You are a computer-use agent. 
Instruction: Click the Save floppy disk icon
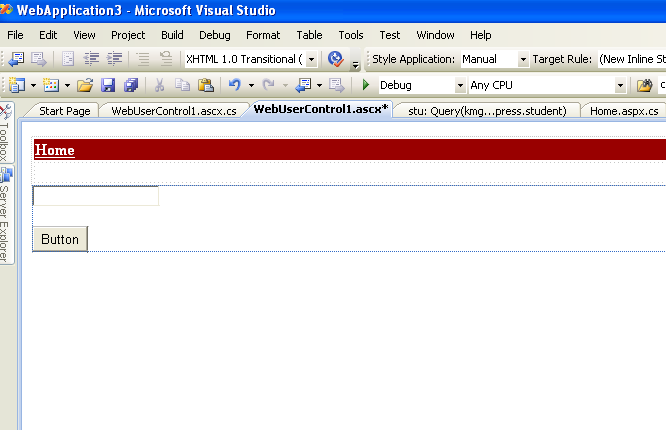[108, 85]
